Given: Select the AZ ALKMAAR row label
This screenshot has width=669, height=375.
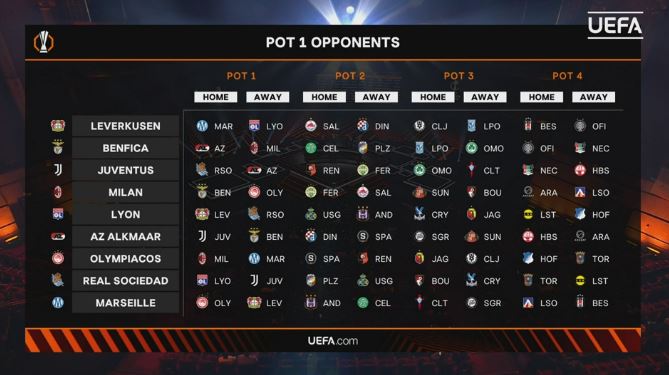Looking at the screenshot, I should (125, 236).
